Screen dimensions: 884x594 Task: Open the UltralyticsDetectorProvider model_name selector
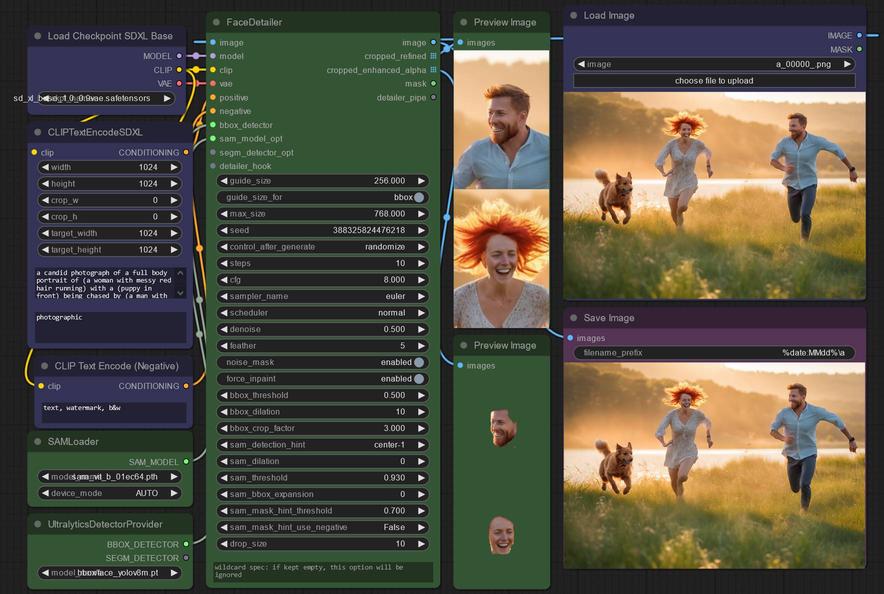[109, 573]
